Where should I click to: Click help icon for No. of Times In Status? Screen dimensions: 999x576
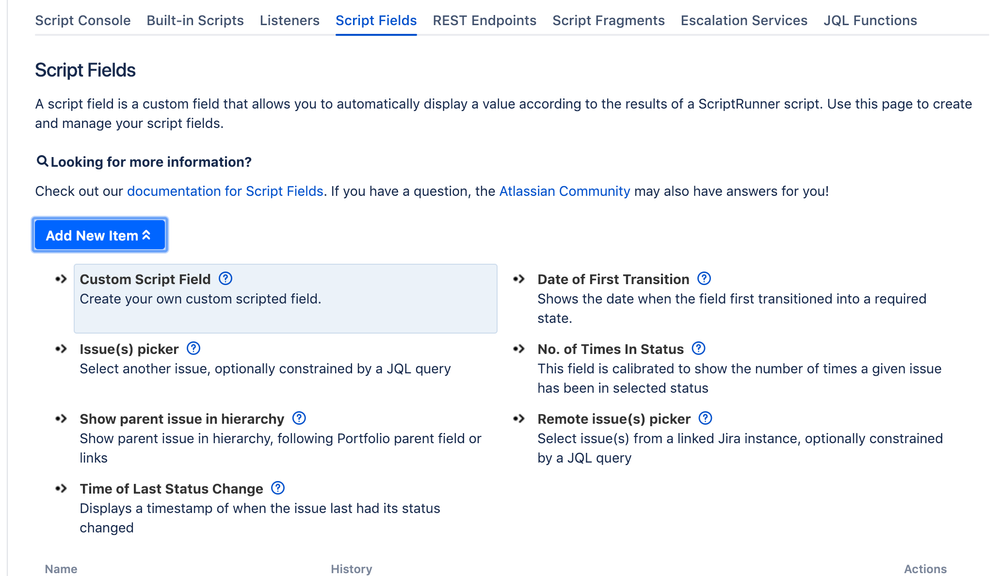pyautogui.click(x=699, y=349)
